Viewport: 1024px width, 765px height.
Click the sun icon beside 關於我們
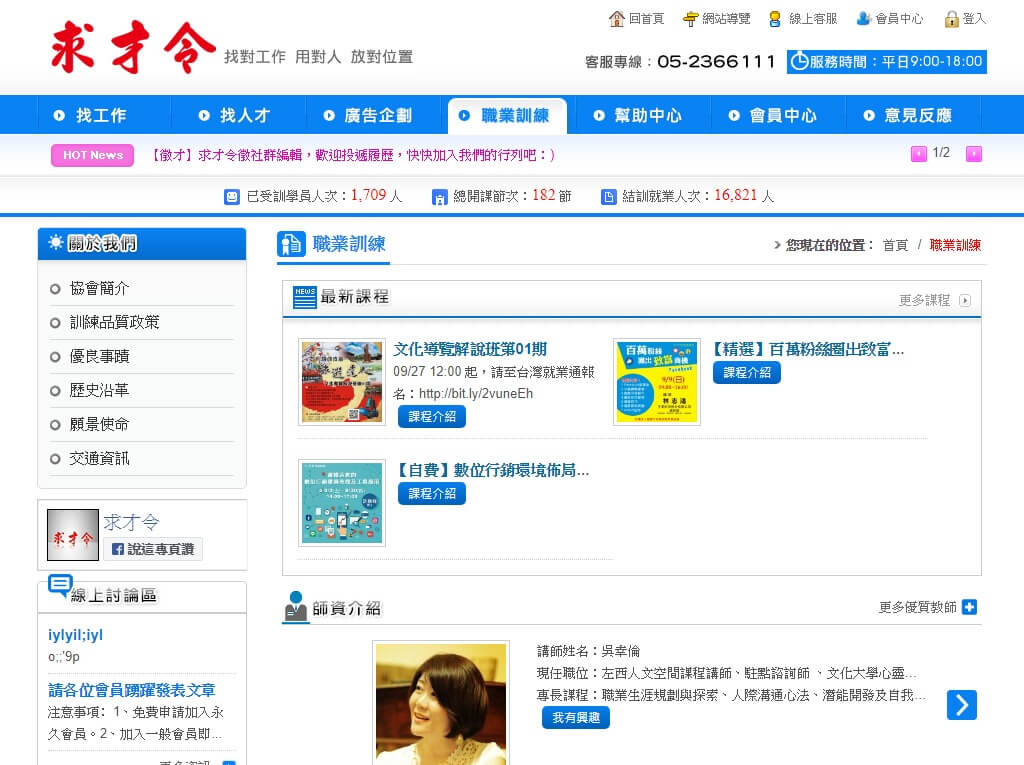click(x=56, y=242)
